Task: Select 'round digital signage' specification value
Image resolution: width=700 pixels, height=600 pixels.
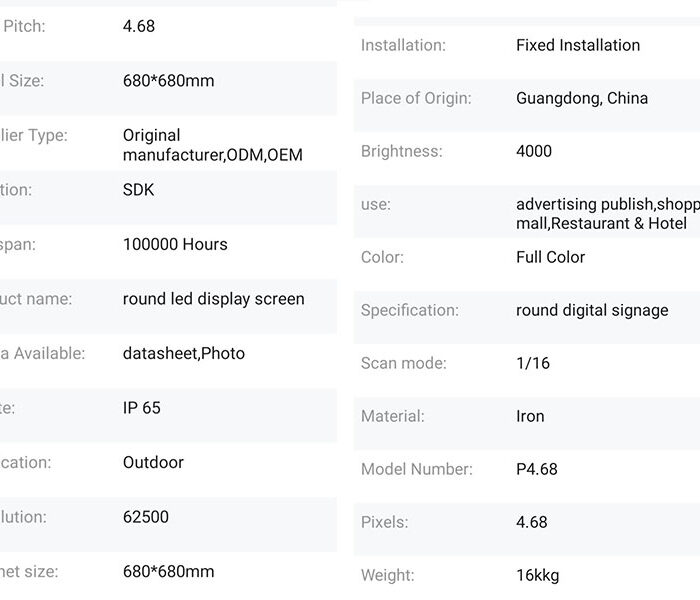Action: point(592,310)
